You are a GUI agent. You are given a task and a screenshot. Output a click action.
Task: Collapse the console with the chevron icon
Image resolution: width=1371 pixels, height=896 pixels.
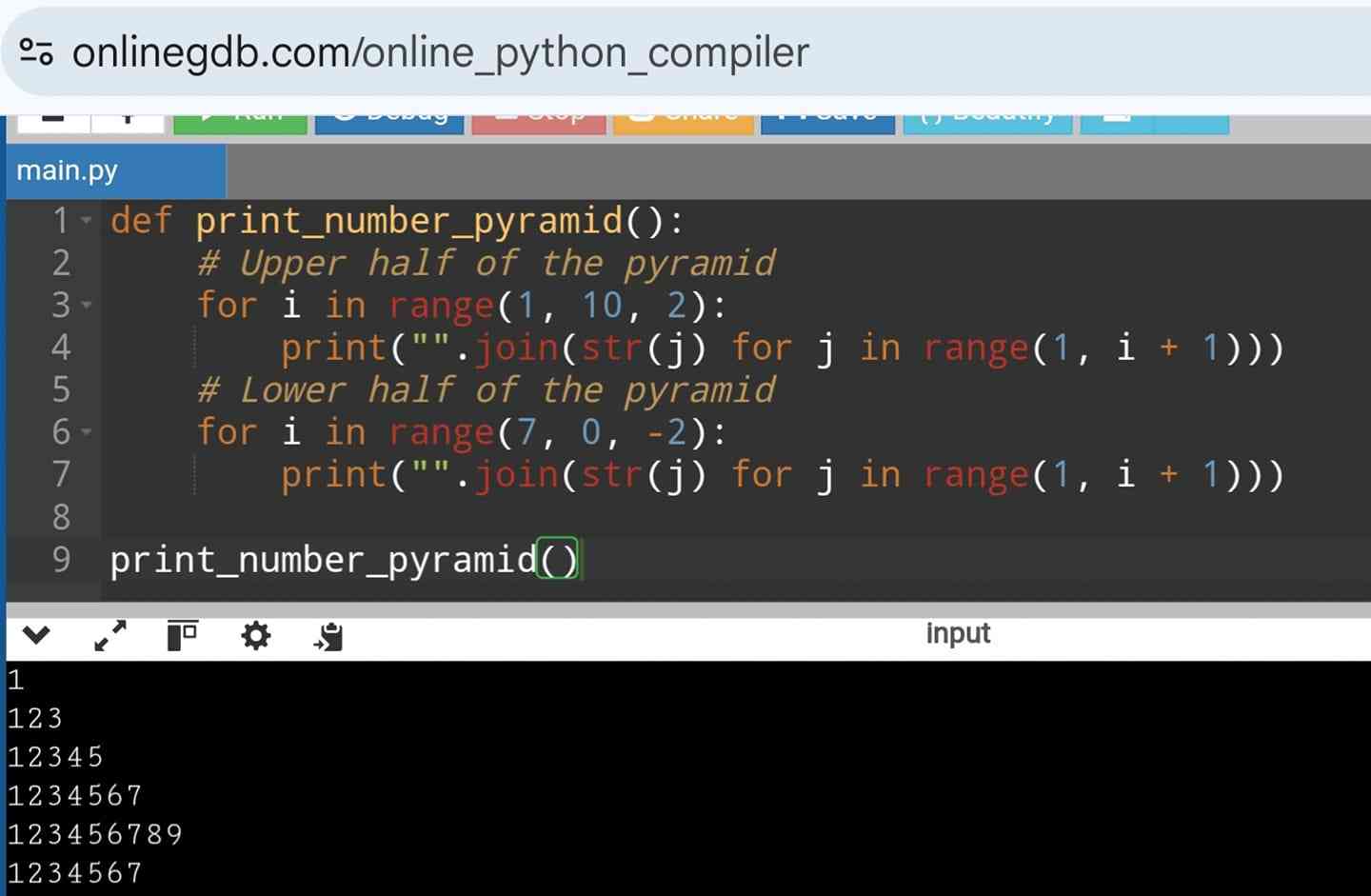(x=36, y=635)
